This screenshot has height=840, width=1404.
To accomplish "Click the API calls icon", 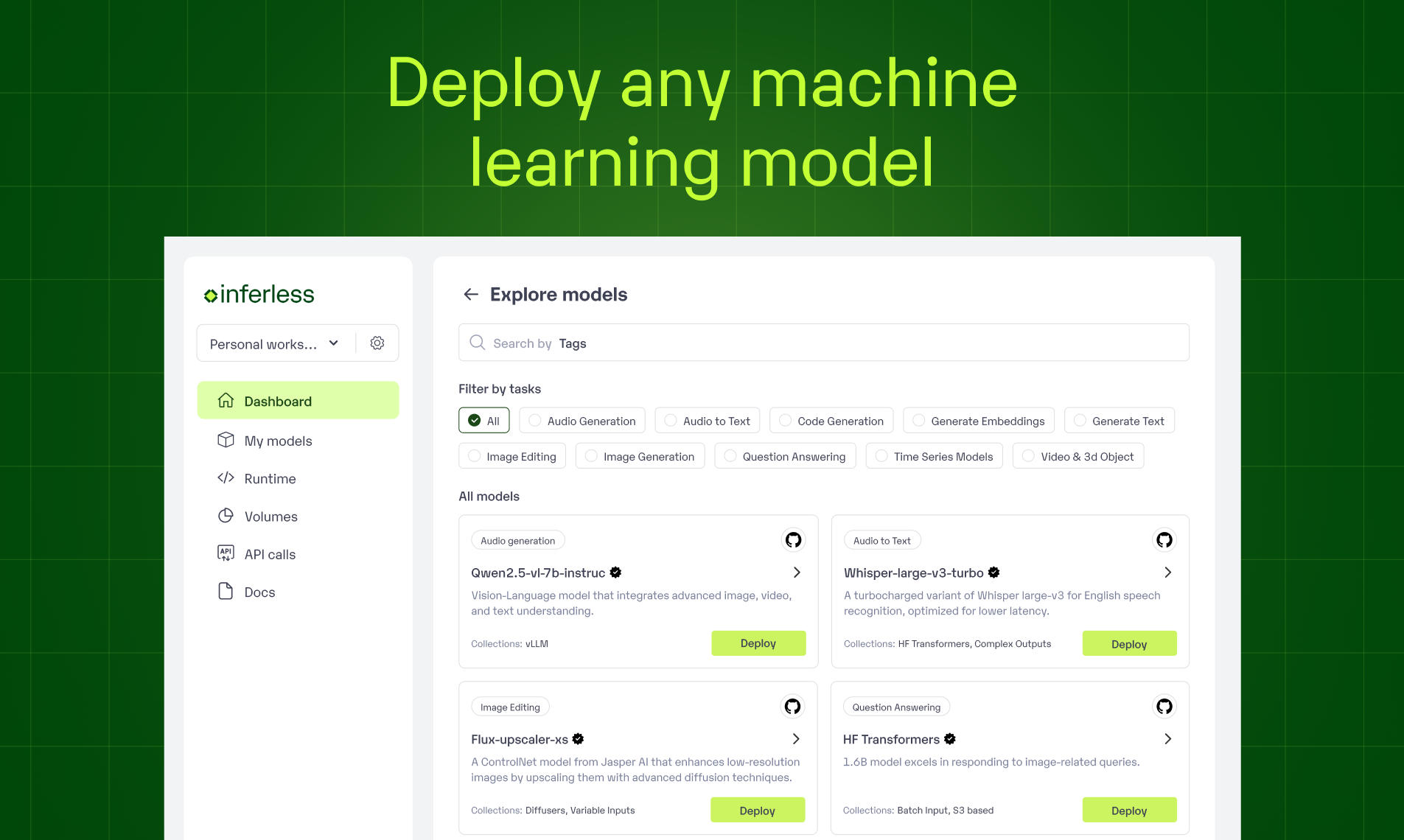I will (x=226, y=553).
